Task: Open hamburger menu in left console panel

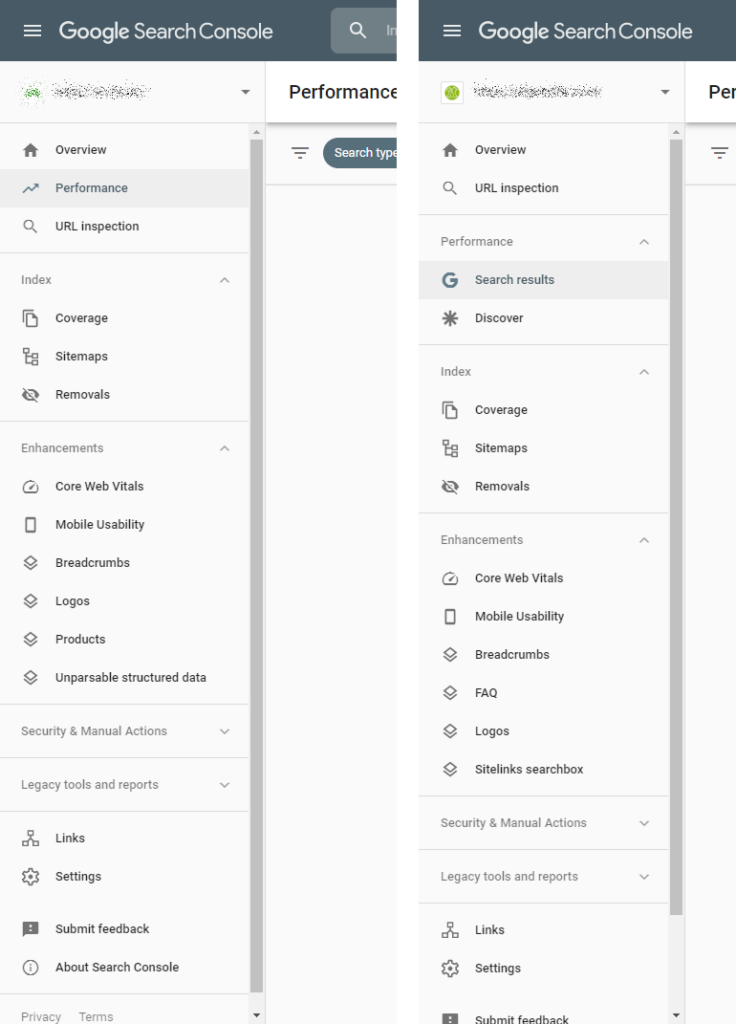Action: (32, 31)
